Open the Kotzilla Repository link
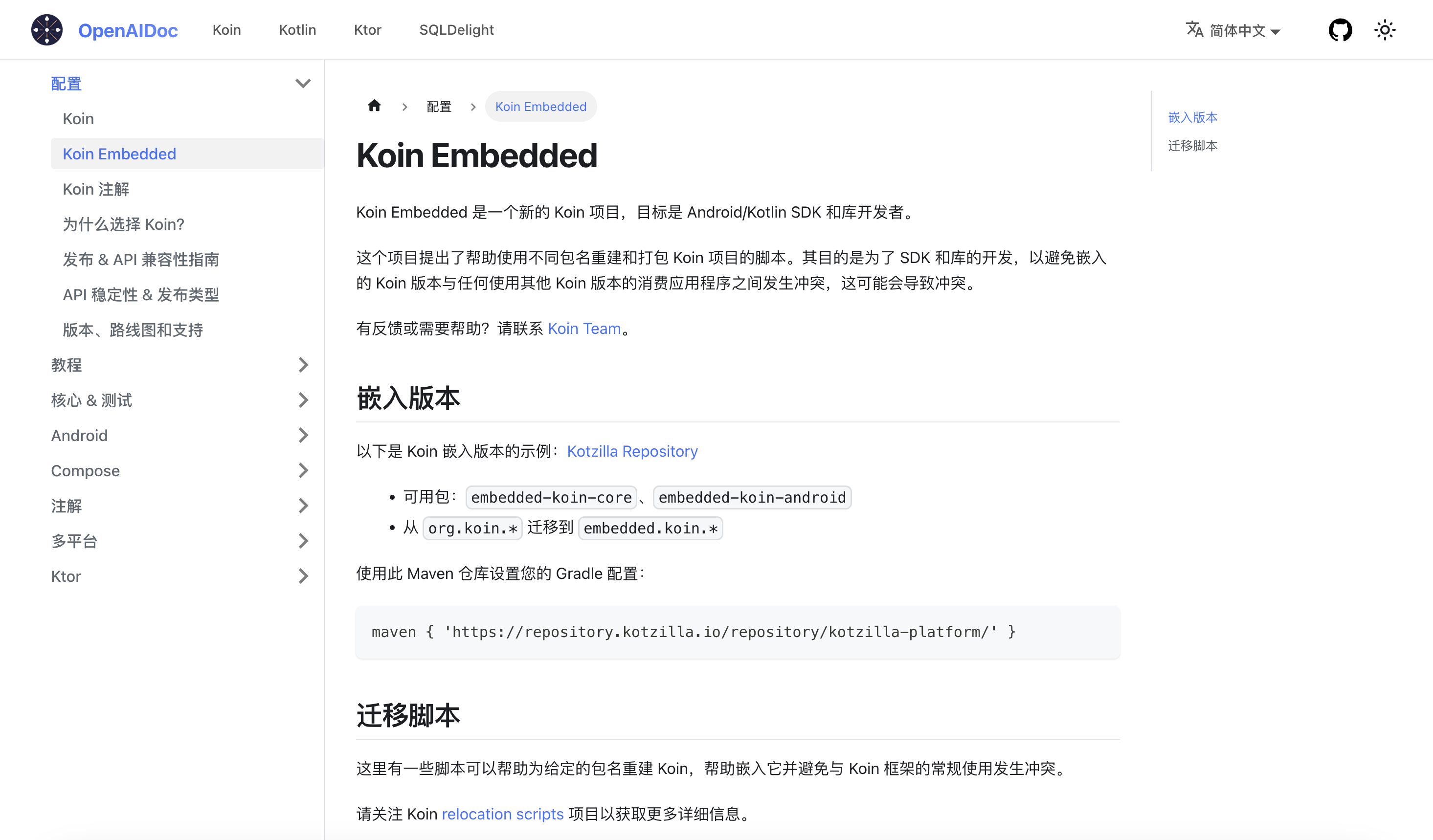This screenshot has width=1433, height=840. (632, 451)
